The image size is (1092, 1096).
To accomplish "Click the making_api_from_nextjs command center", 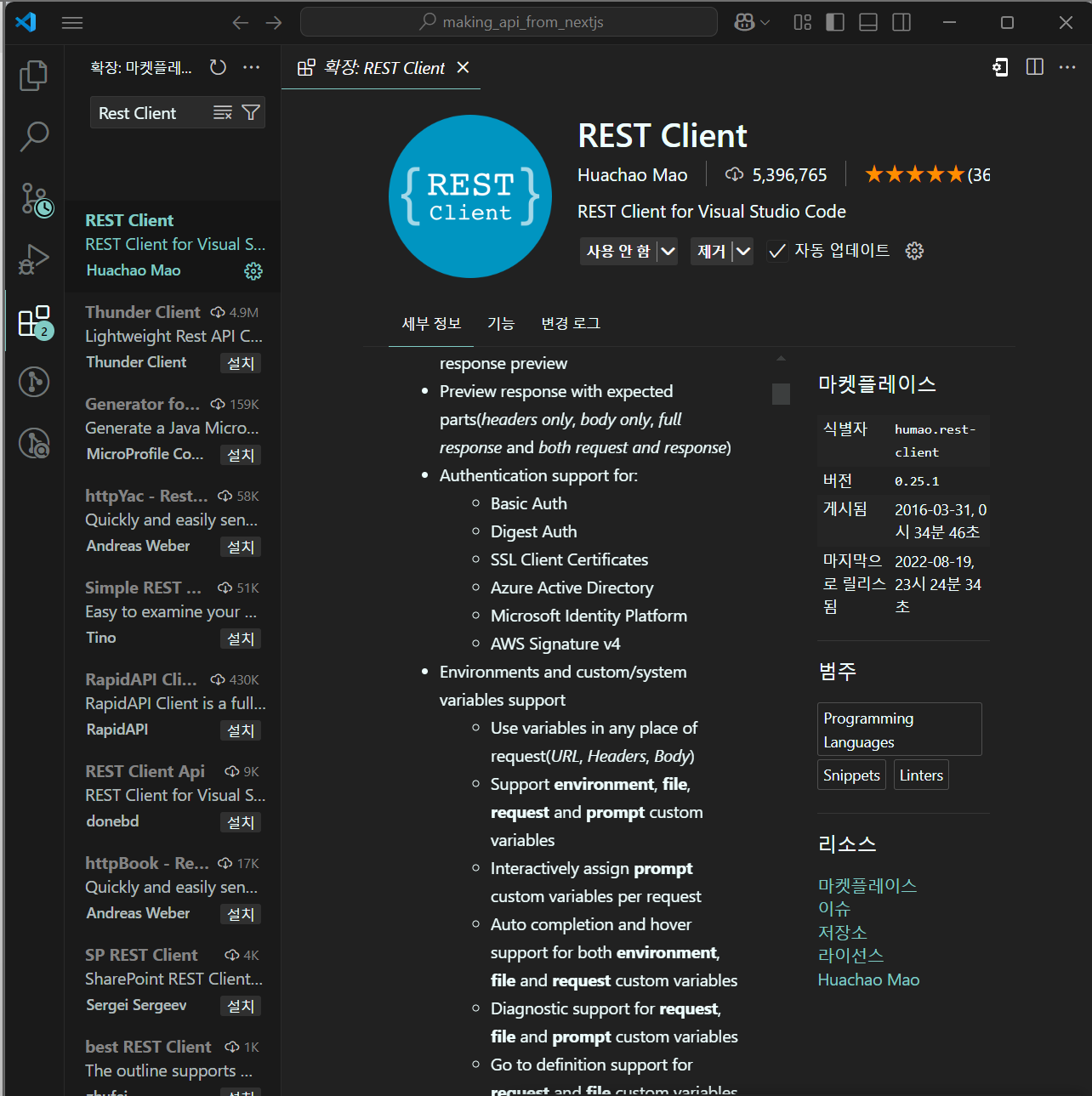I will point(509,22).
